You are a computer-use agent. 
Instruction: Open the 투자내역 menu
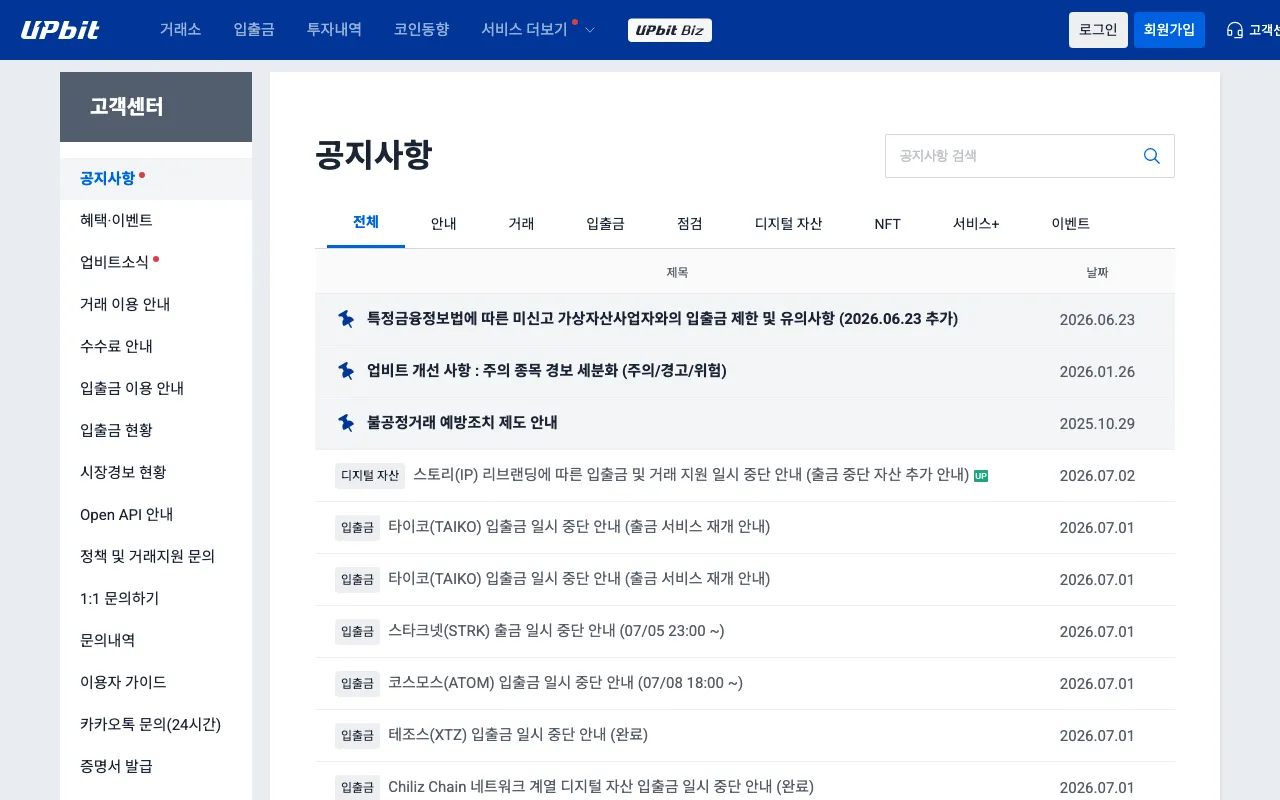334,30
